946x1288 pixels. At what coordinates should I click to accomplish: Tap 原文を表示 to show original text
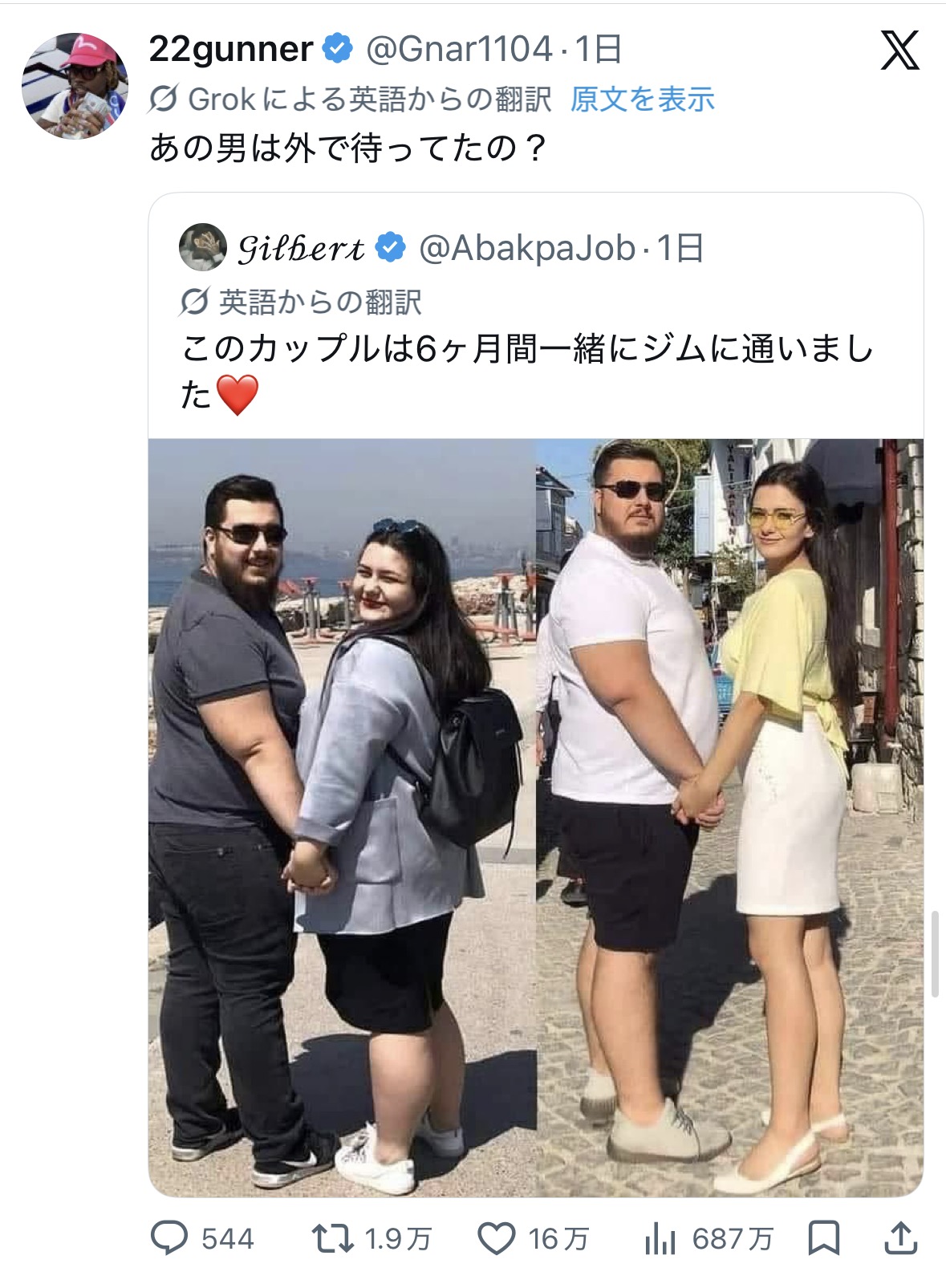[642, 100]
